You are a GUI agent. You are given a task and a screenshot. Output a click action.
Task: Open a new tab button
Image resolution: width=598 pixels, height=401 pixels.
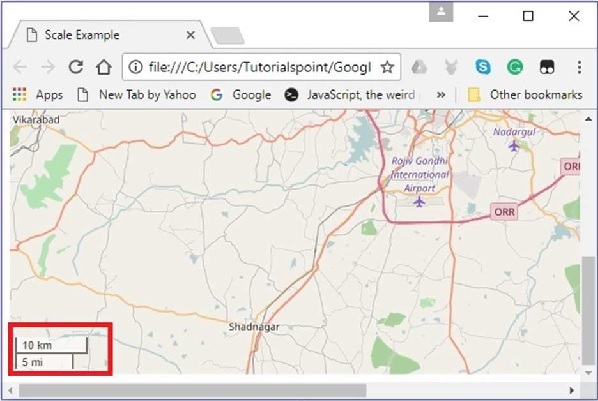coord(228,35)
